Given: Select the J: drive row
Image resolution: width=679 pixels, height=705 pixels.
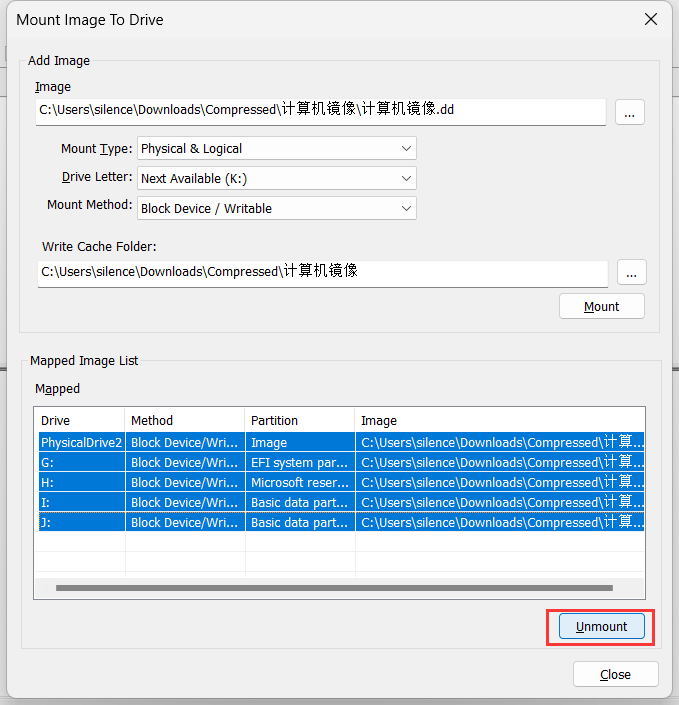Looking at the screenshot, I should coord(341,522).
